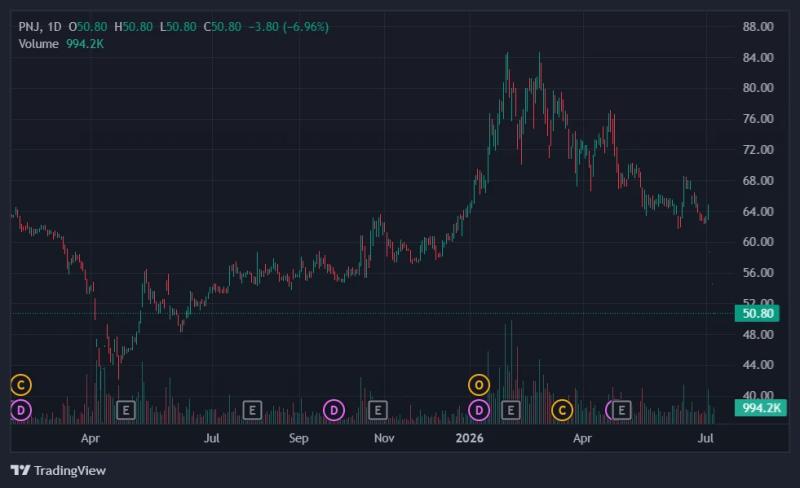Screen dimensions: 800x488
Task: Click the 2026 label on the time axis
Action: point(469,438)
